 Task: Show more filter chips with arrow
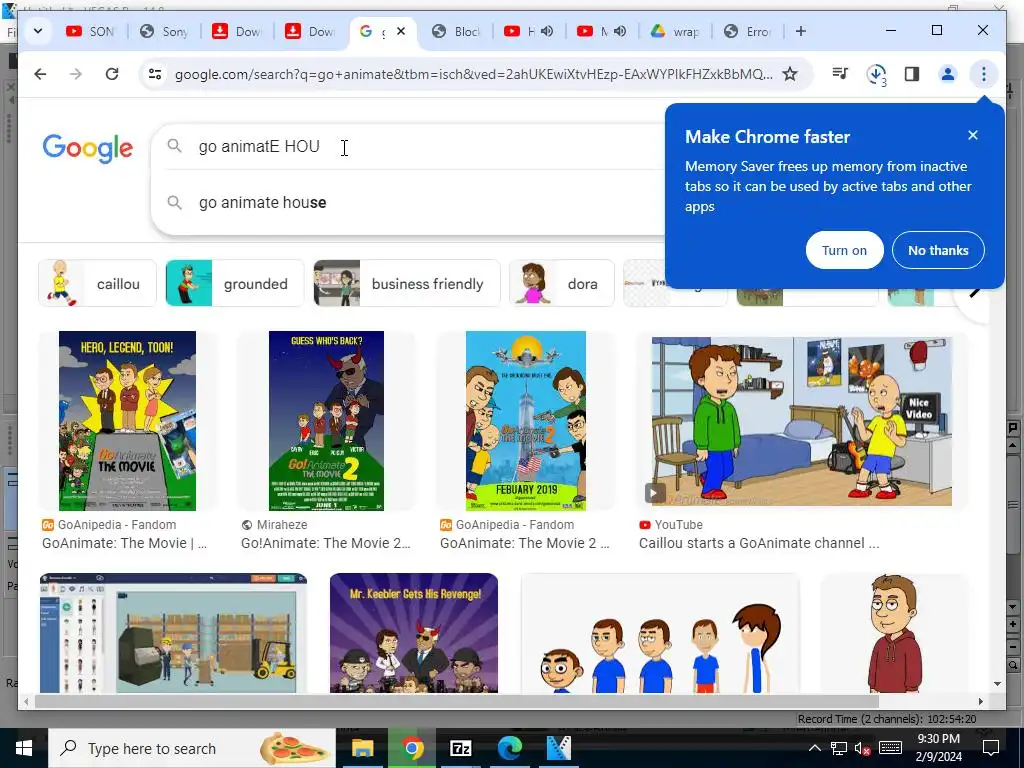974,293
